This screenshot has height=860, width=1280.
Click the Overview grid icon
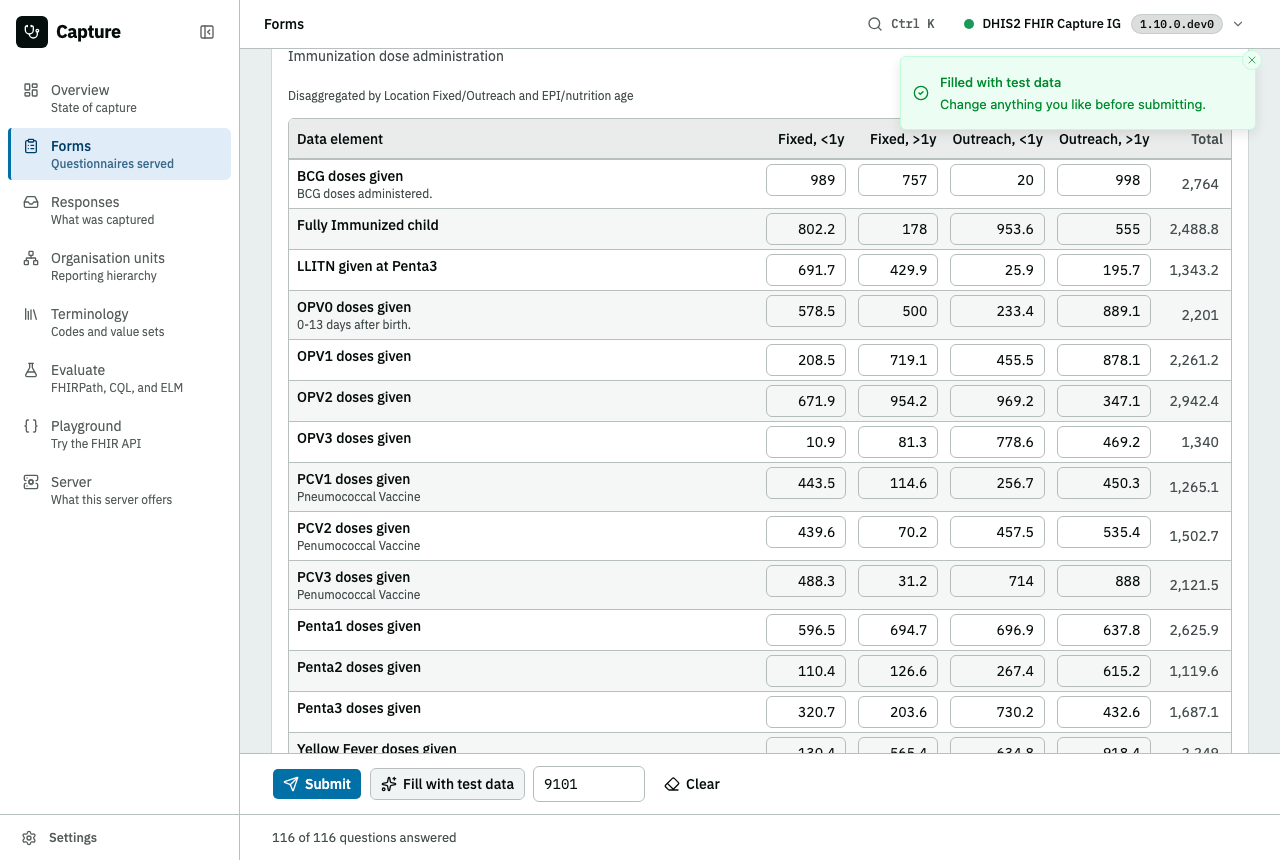coord(31,90)
